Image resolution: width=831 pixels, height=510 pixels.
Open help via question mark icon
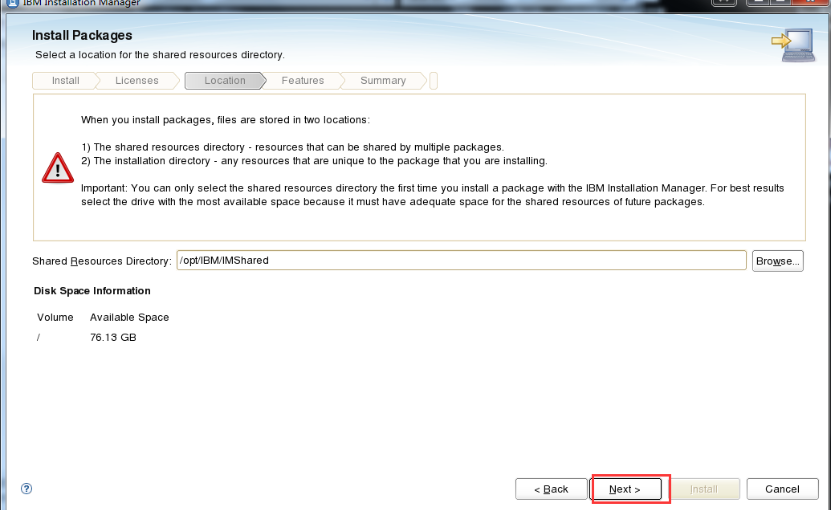(26, 489)
